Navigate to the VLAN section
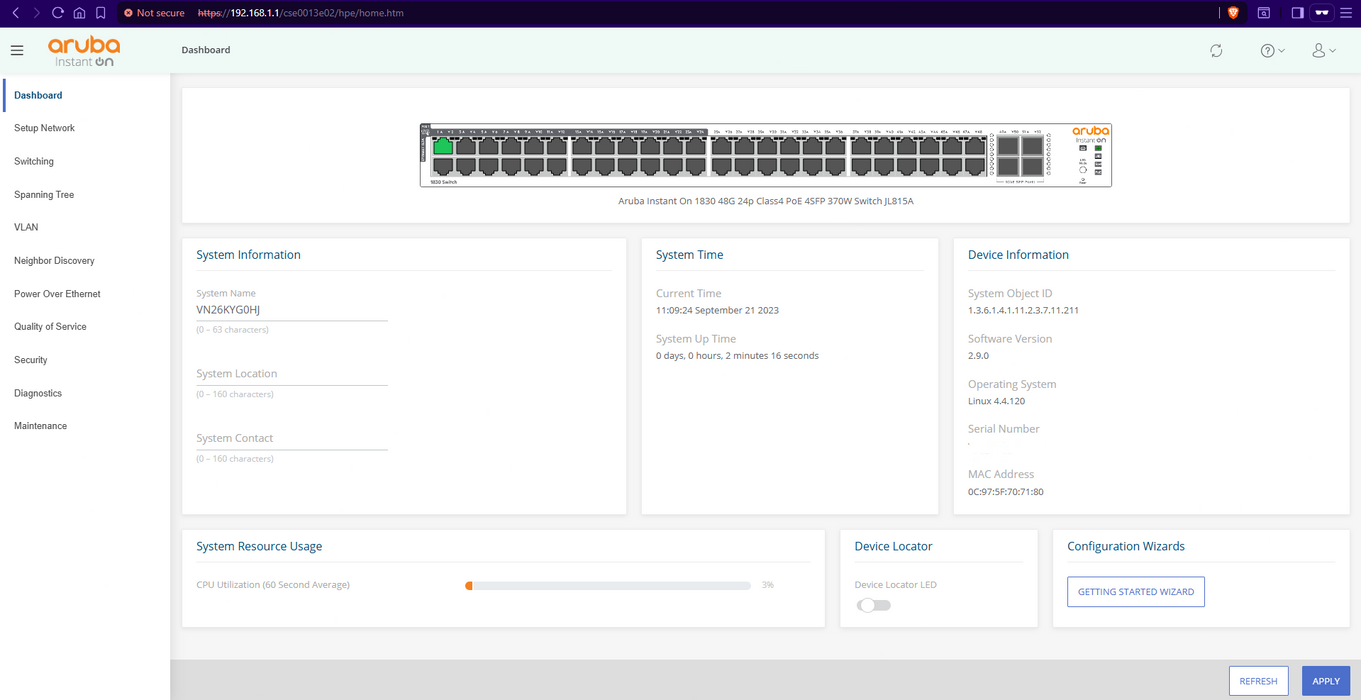 (26, 227)
